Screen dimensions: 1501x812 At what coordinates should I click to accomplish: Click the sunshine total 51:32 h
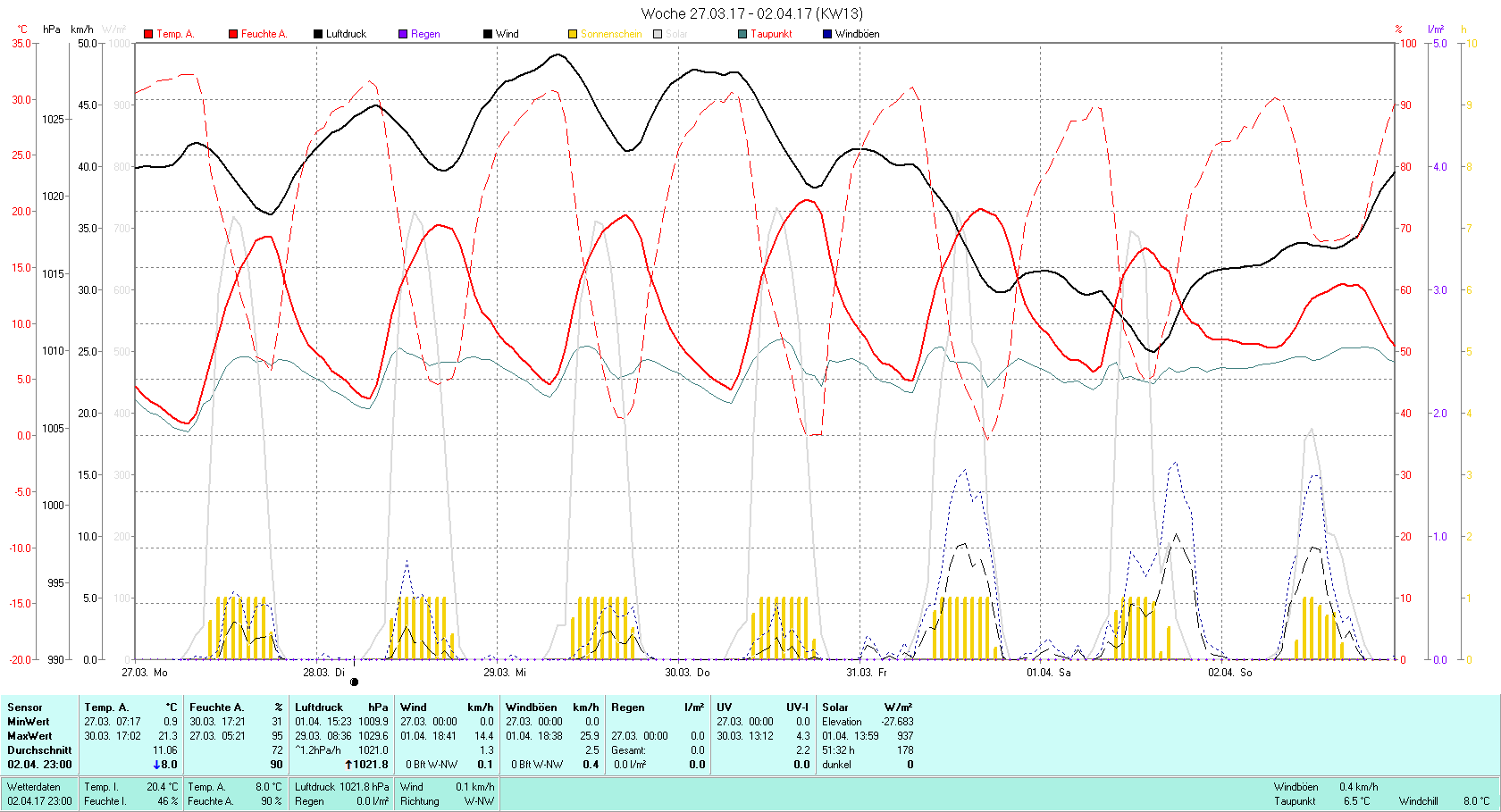pyautogui.click(x=838, y=750)
